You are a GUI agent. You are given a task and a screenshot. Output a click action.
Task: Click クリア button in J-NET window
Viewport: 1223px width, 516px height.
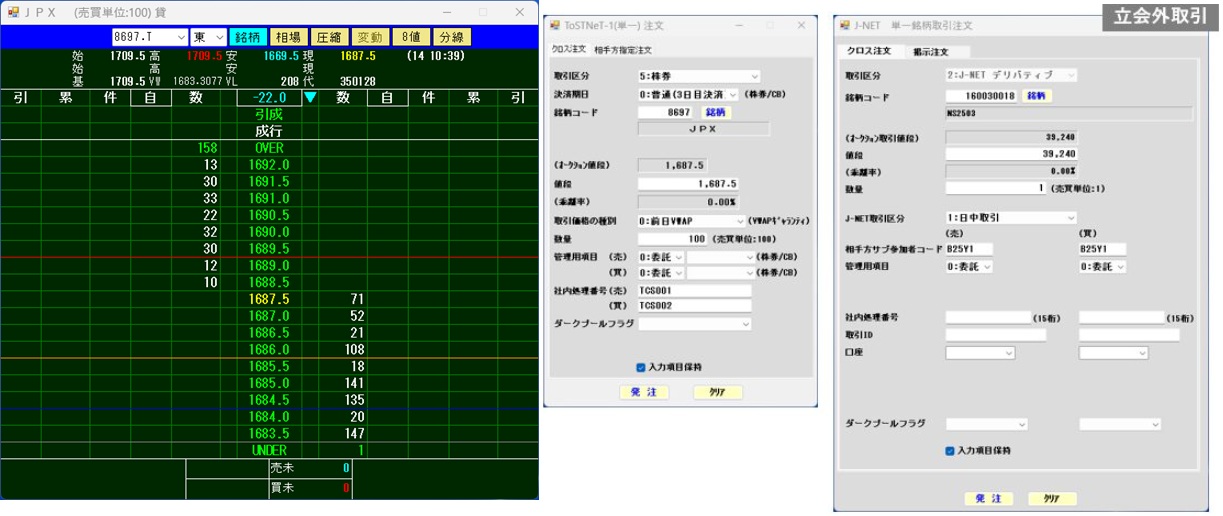[1050, 498]
